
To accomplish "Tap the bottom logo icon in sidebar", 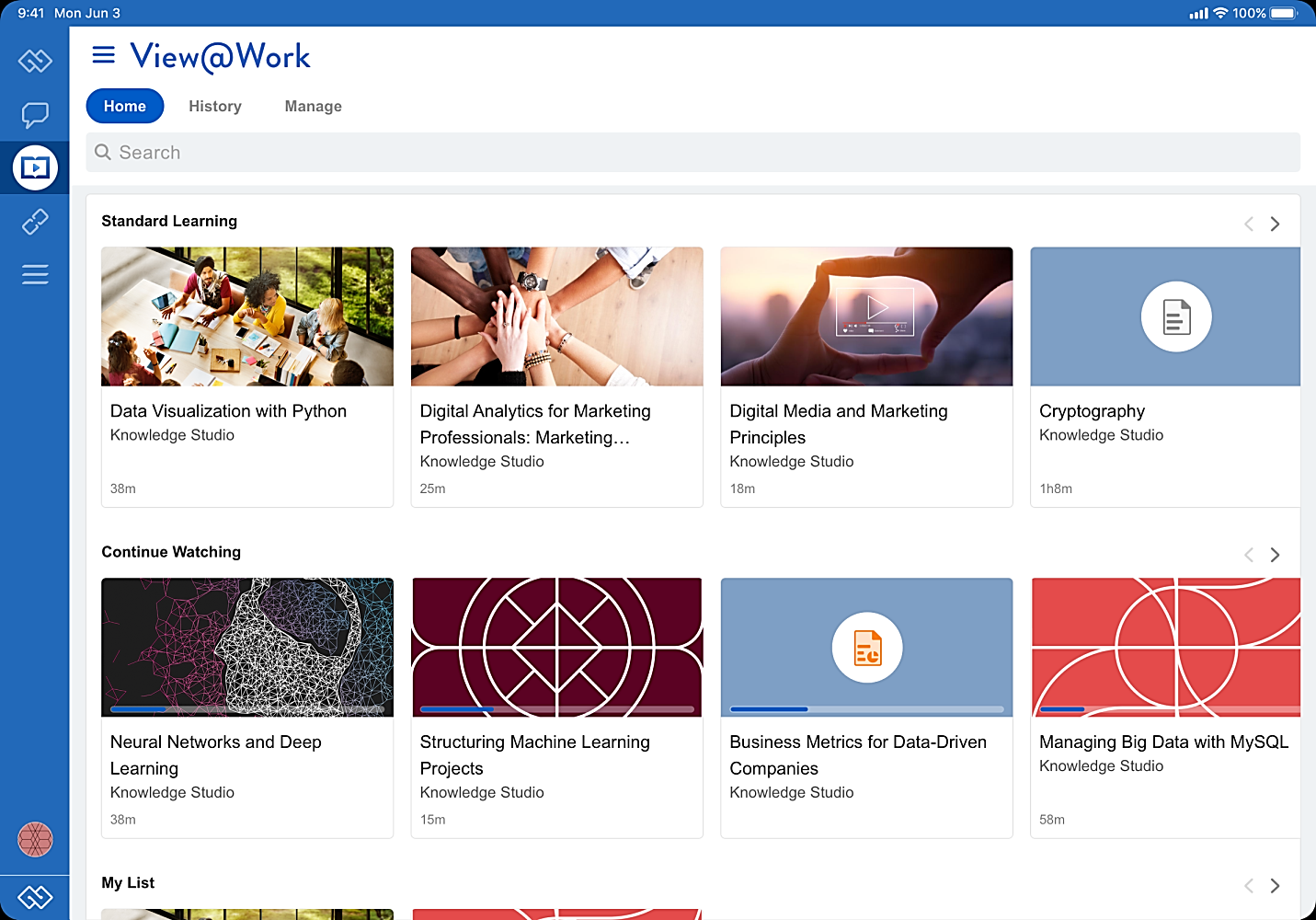I will (x=35, y=897).
